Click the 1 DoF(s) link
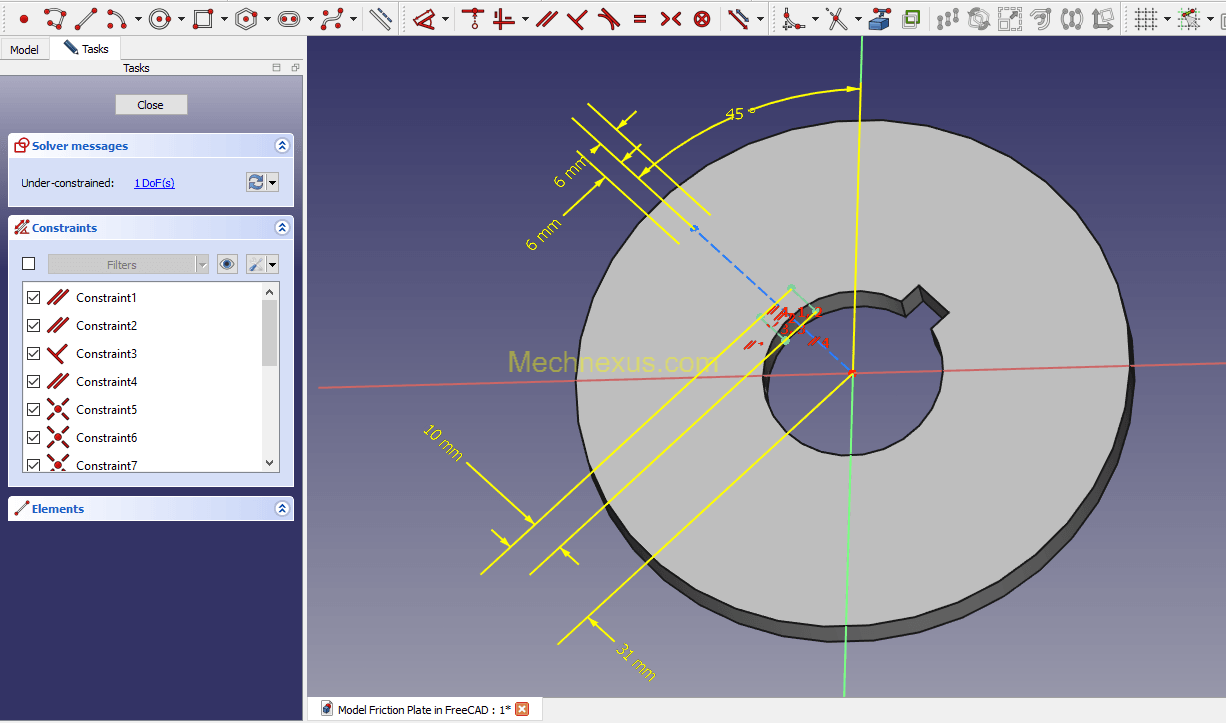 (x=154, y=183)
